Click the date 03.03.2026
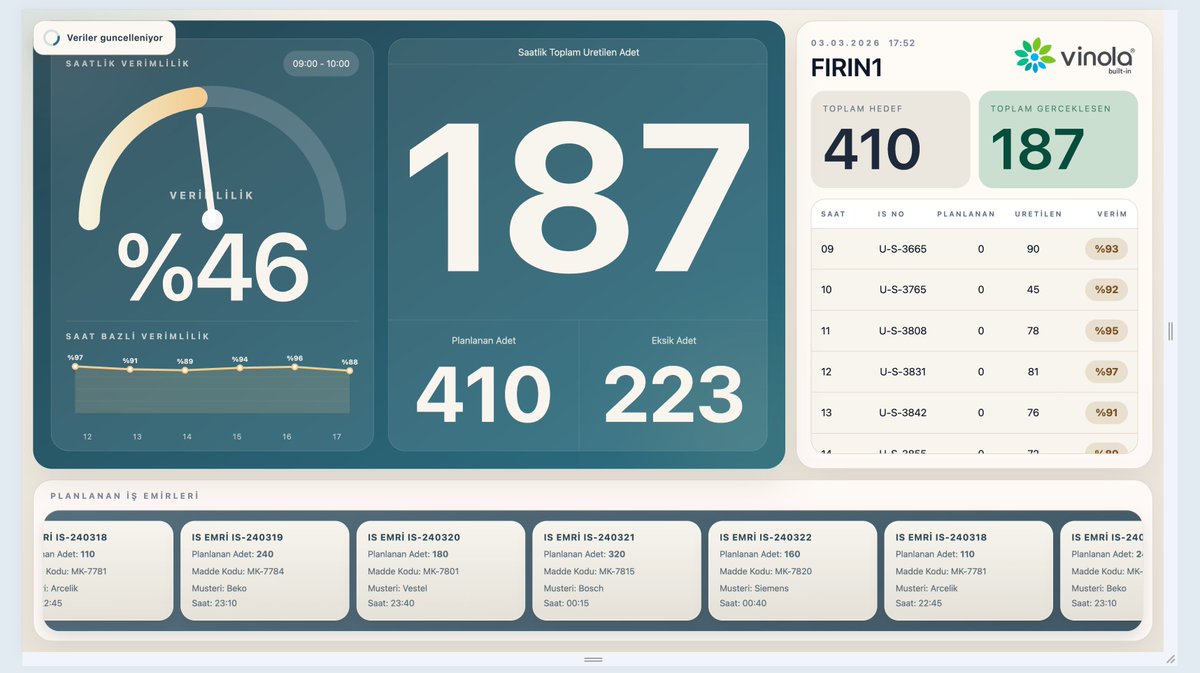 click(844, 43)
